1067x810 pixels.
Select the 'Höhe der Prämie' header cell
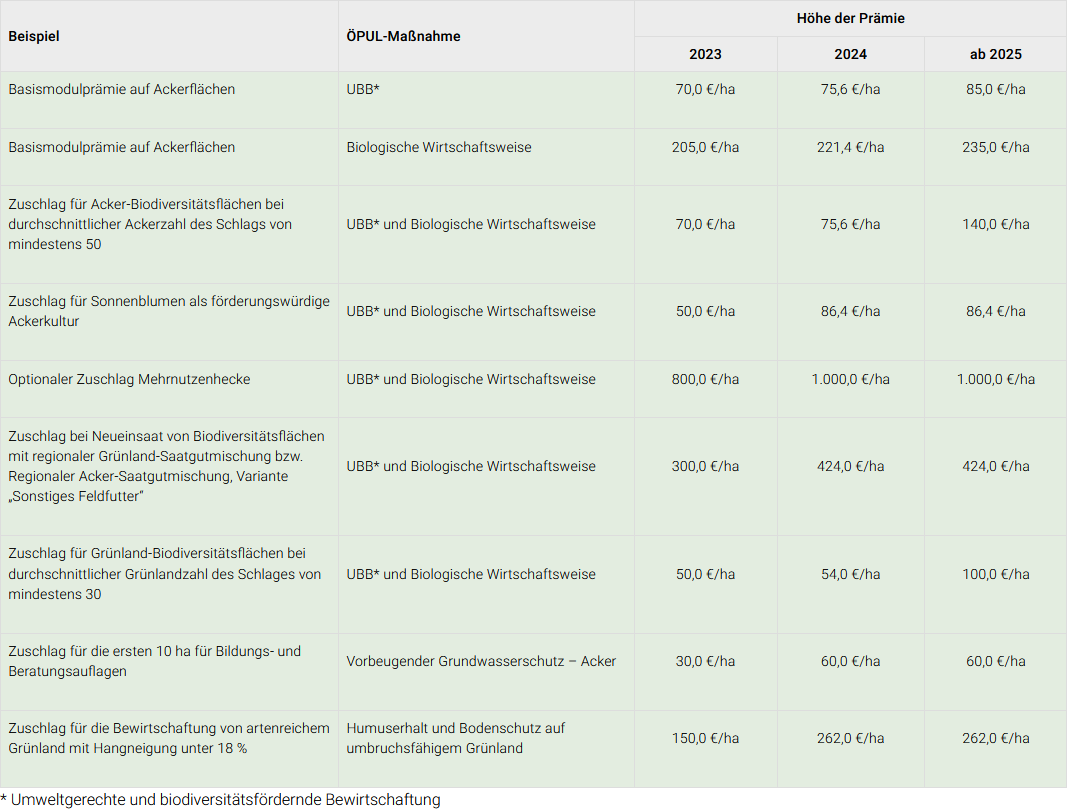pos(850,18)
